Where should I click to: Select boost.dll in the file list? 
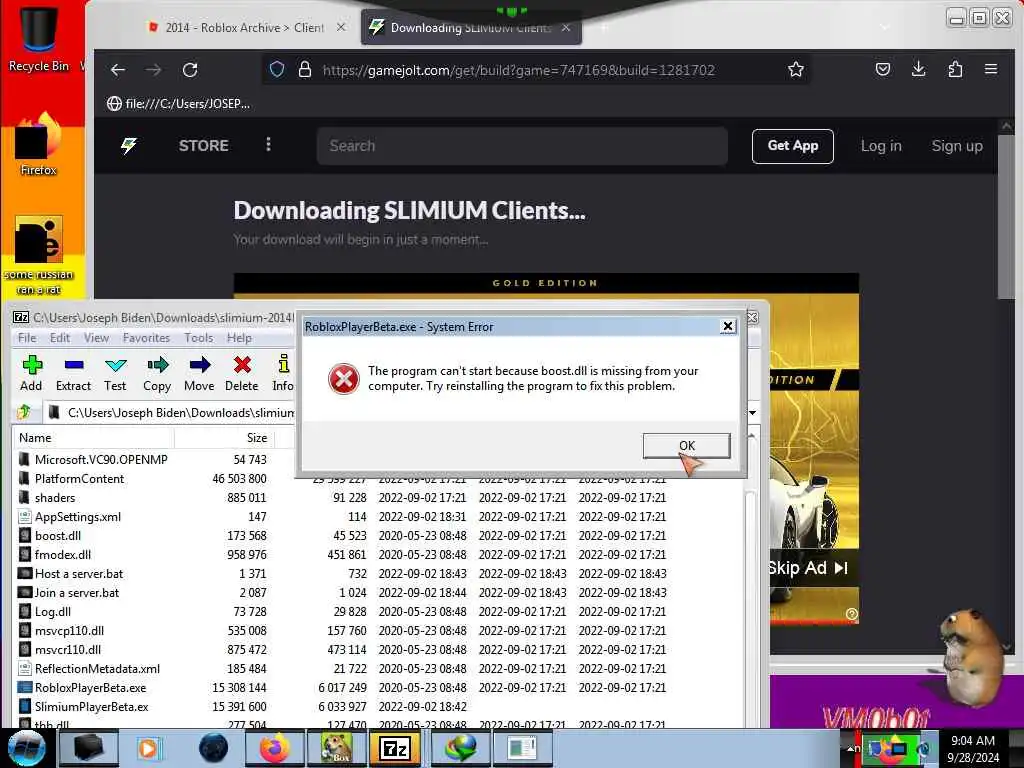(57, 536)
